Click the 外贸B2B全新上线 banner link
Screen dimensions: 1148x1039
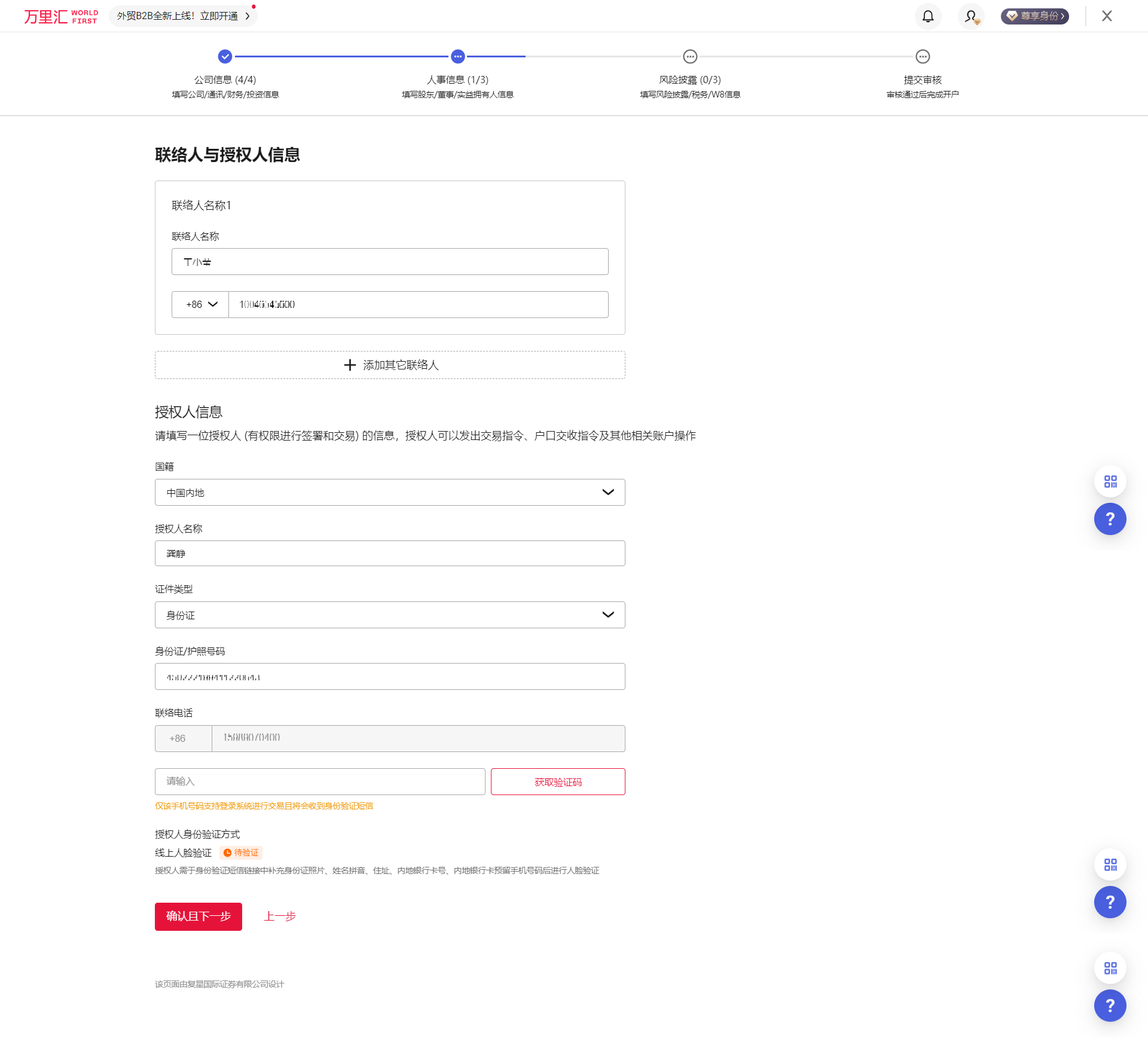(x=183, y=16)
